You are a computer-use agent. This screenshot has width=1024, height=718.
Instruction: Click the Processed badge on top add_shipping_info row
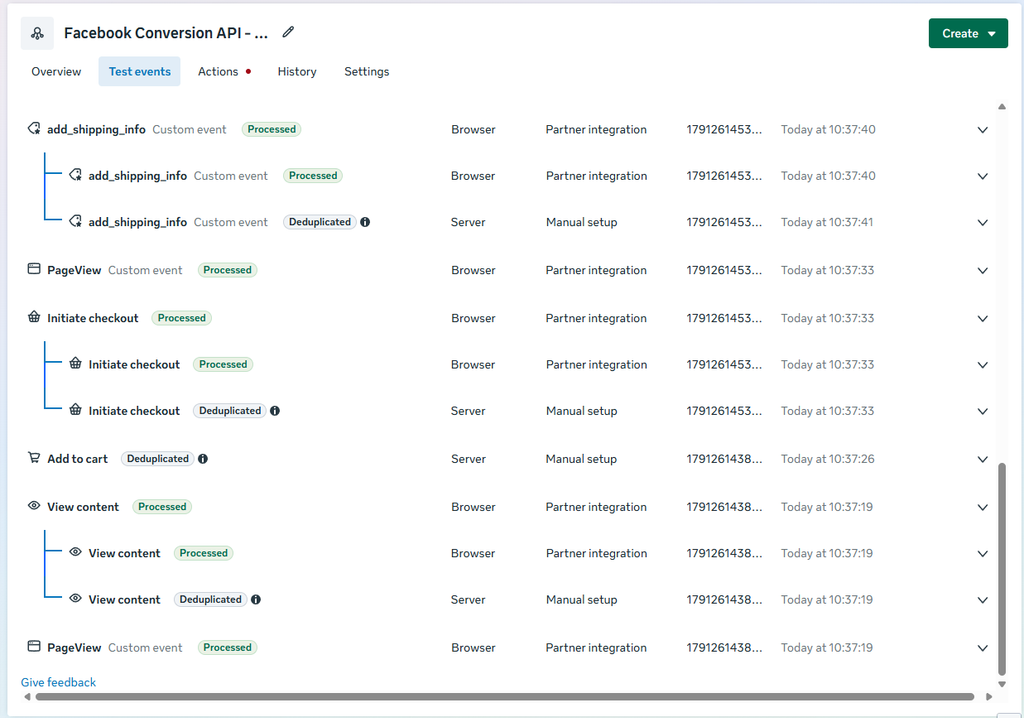[272, 129]
